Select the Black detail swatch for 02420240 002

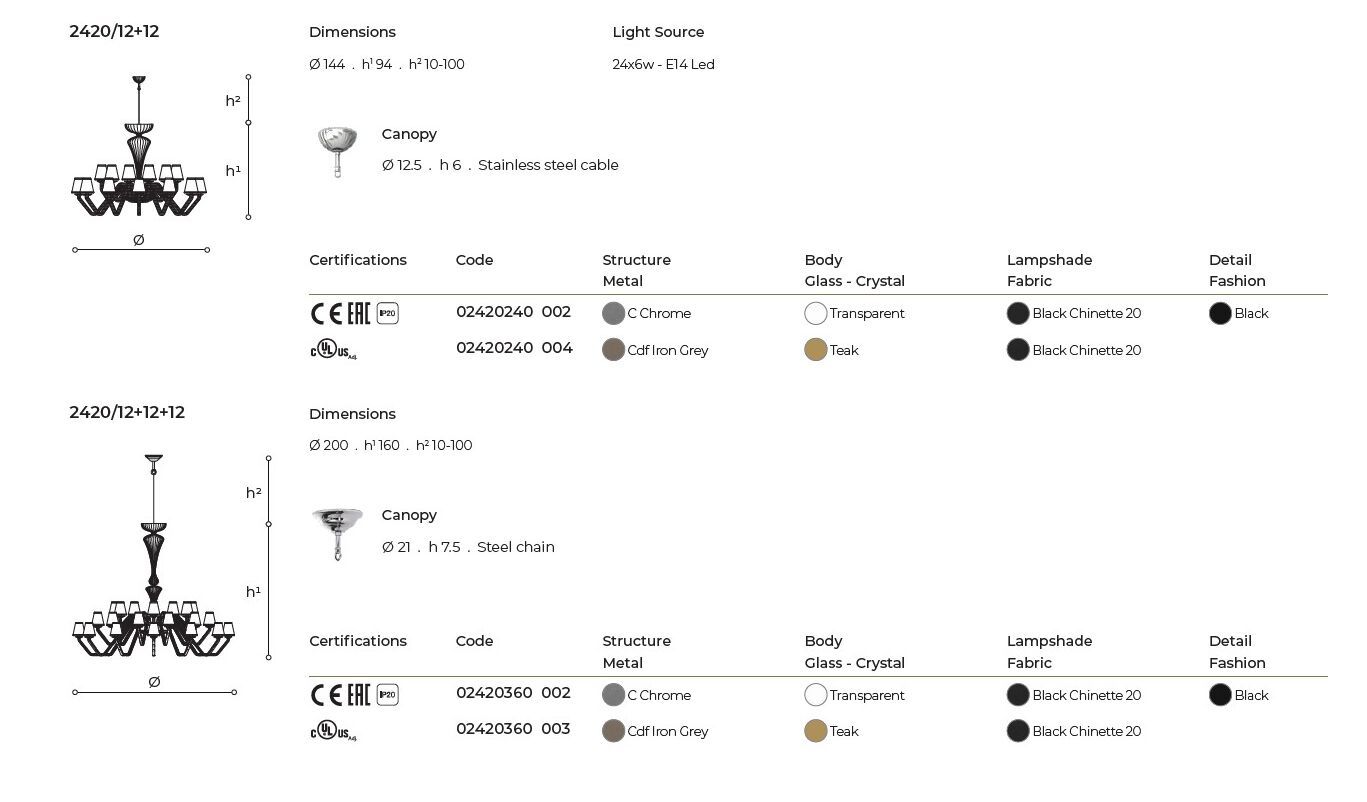[x=1220, y=314]
